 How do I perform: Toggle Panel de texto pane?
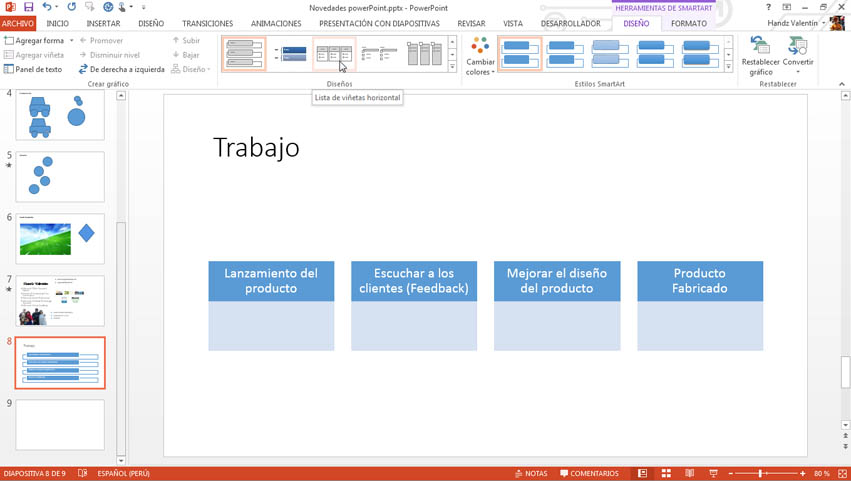point(33,70)
